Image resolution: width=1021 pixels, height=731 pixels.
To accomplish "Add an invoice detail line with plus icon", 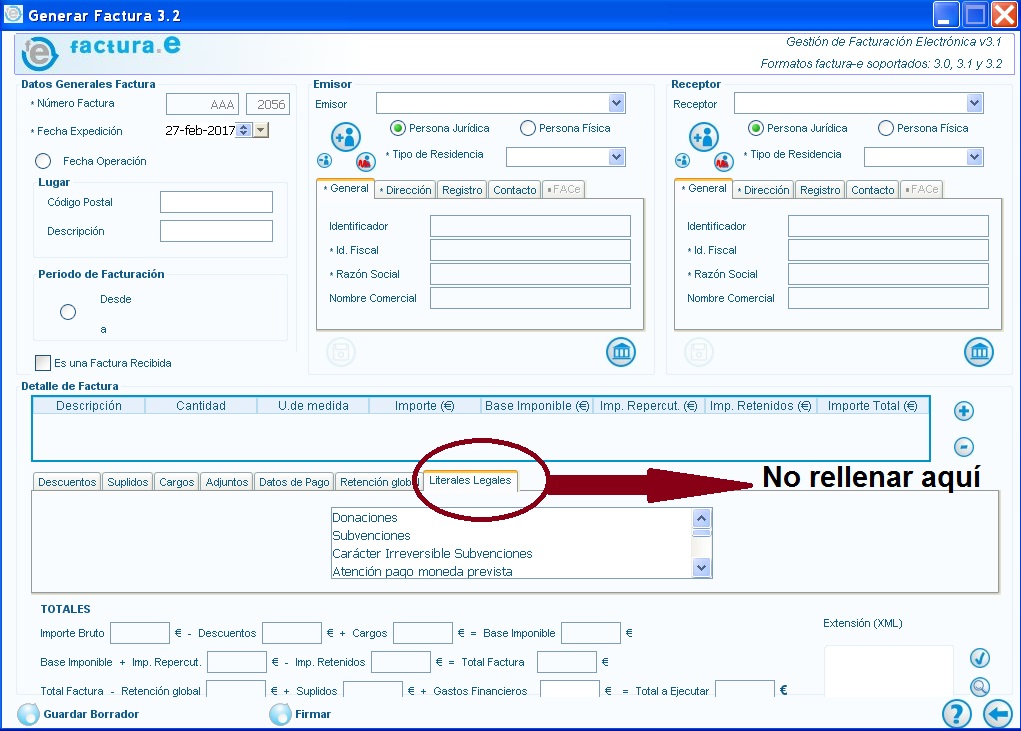I will (964, 411).
